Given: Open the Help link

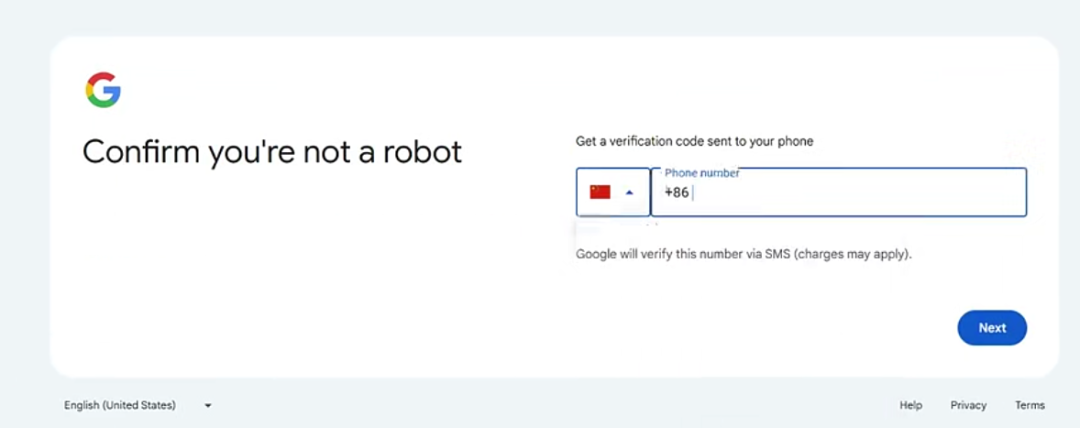Looking at the screenshot, I should [910, 405].
